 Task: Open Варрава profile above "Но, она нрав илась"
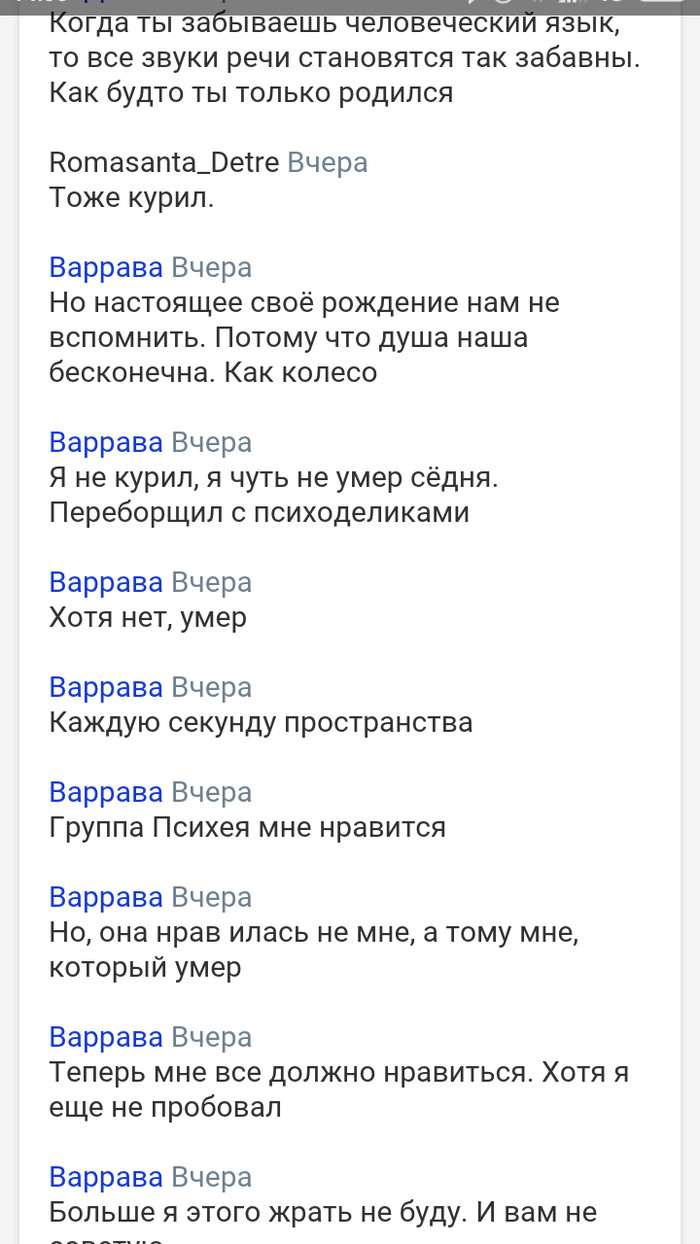[106, 897]
